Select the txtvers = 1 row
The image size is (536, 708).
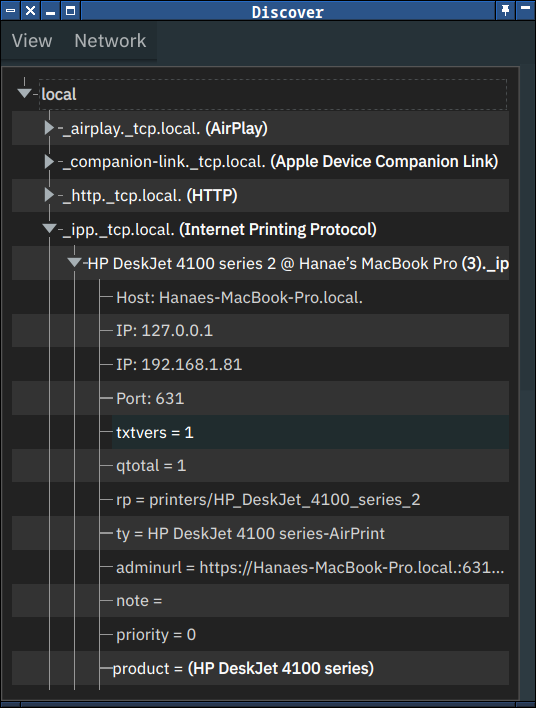pos(310,432)
